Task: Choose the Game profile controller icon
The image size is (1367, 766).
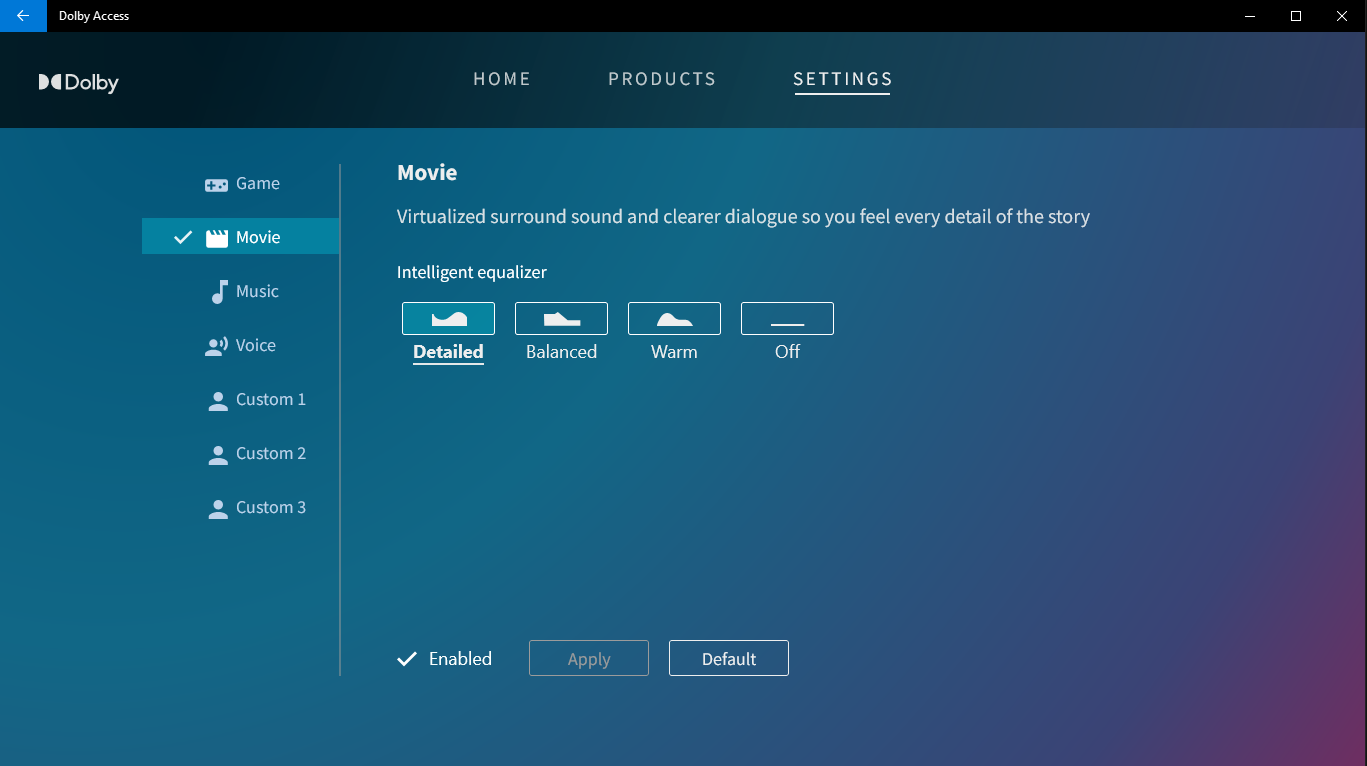Action: click(216, 184)
